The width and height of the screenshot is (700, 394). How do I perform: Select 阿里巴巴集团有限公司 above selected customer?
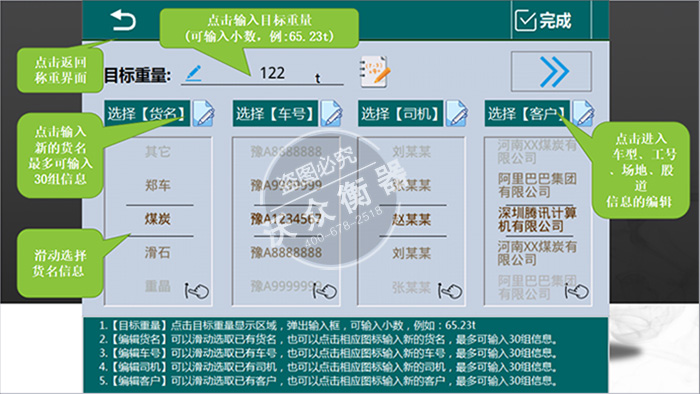(x=537, y=185)
